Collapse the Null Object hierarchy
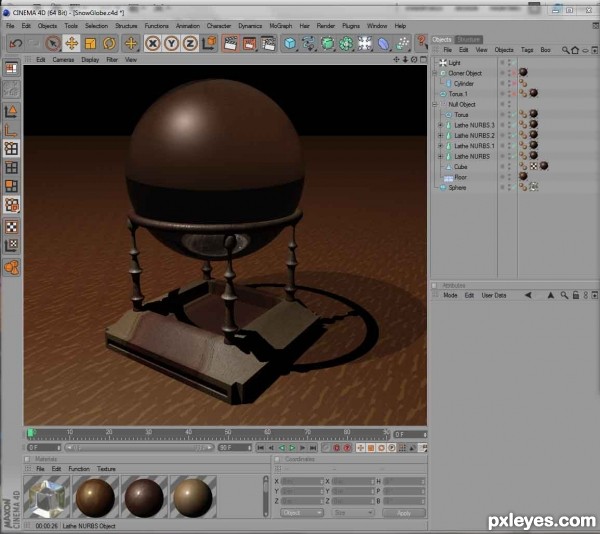This screenshot has width=600, height=534. 435,104
